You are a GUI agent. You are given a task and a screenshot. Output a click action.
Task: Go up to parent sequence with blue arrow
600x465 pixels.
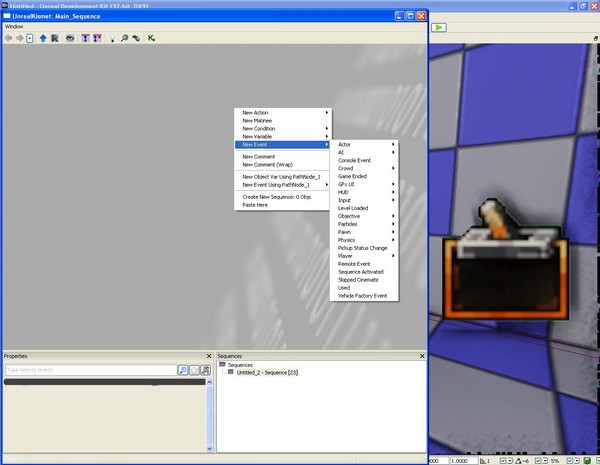pyautogui.click(x=43, y=38)
